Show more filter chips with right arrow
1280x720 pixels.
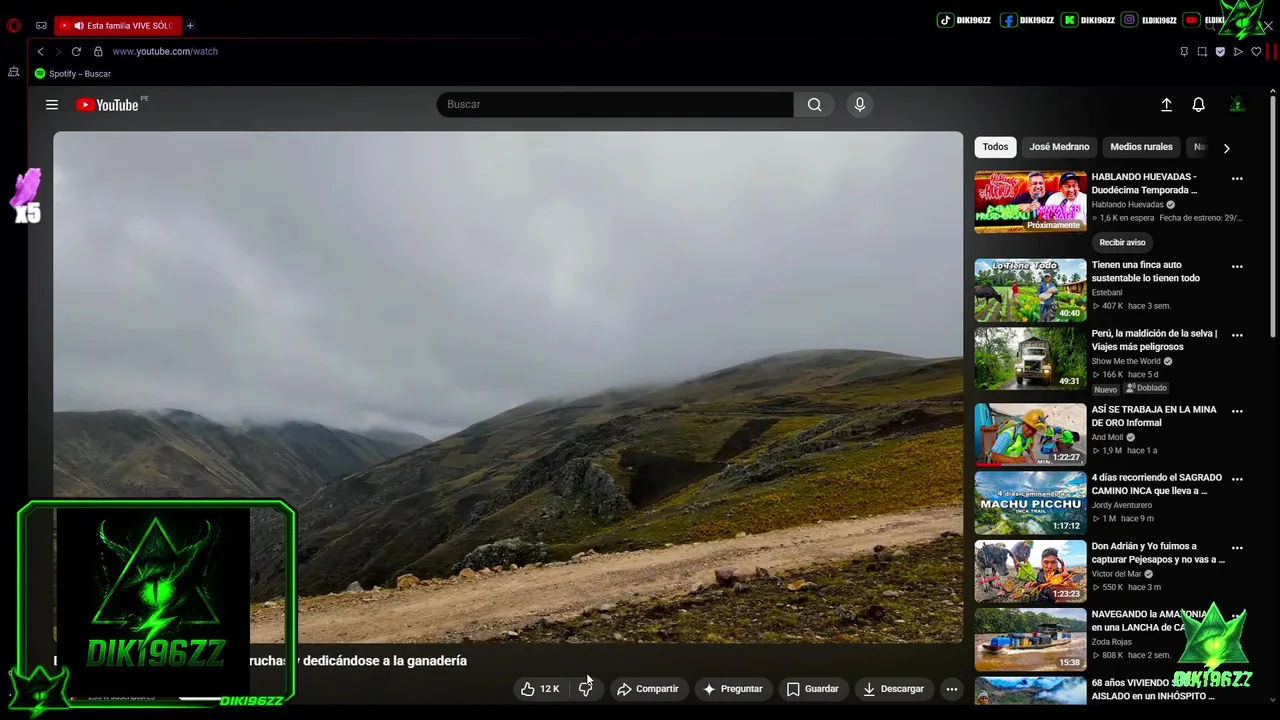tap(1226, 148)
